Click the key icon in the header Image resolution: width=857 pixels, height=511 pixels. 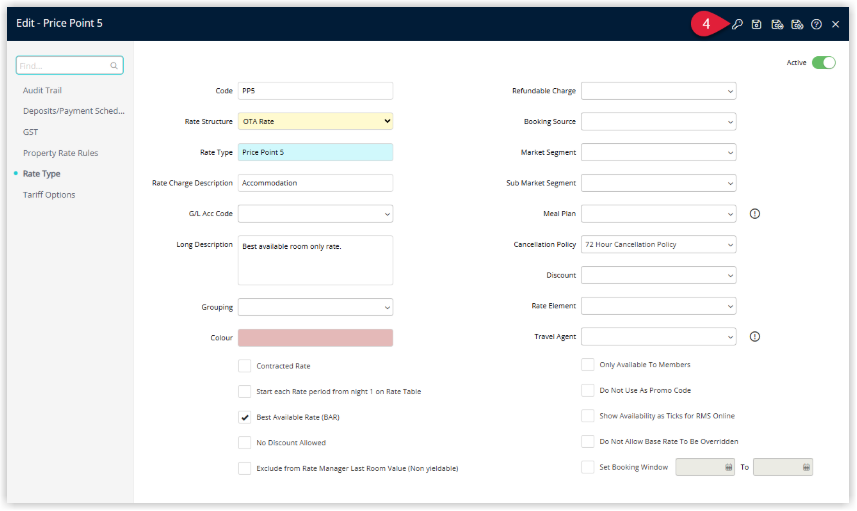(x=737, y=24)
